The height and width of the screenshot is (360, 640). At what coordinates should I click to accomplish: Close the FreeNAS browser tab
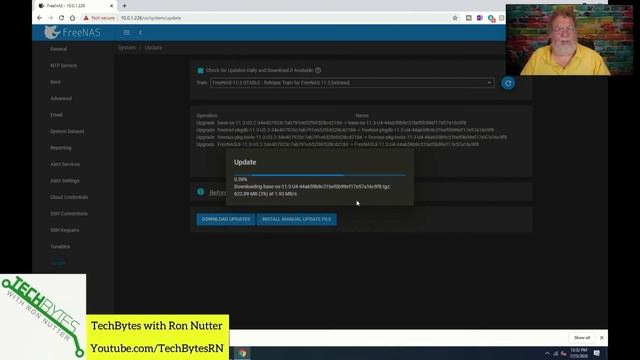tap(111, 6)
